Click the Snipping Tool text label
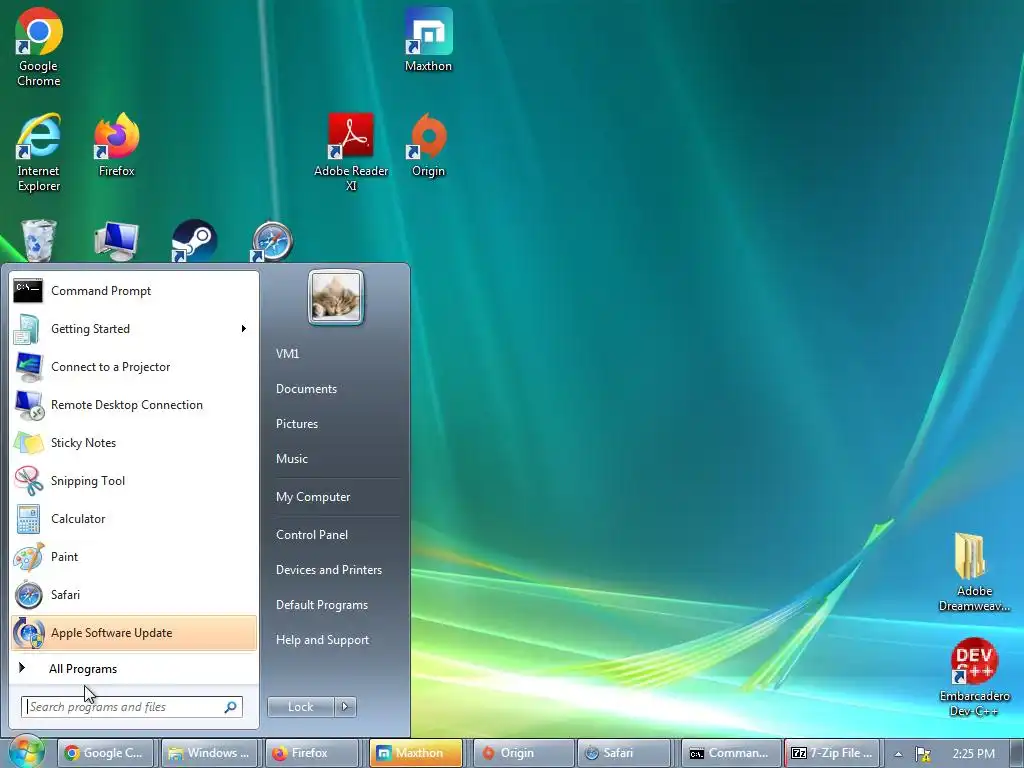The image size is (1024, 768). [88, 481]
